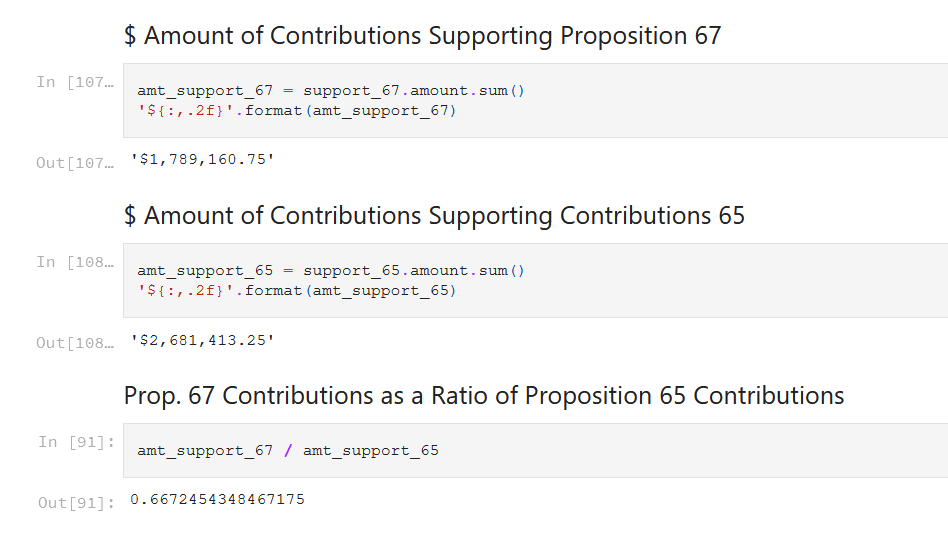
Task: Click the Supporting Contributions 65 heading
Action: coord(434,216)
